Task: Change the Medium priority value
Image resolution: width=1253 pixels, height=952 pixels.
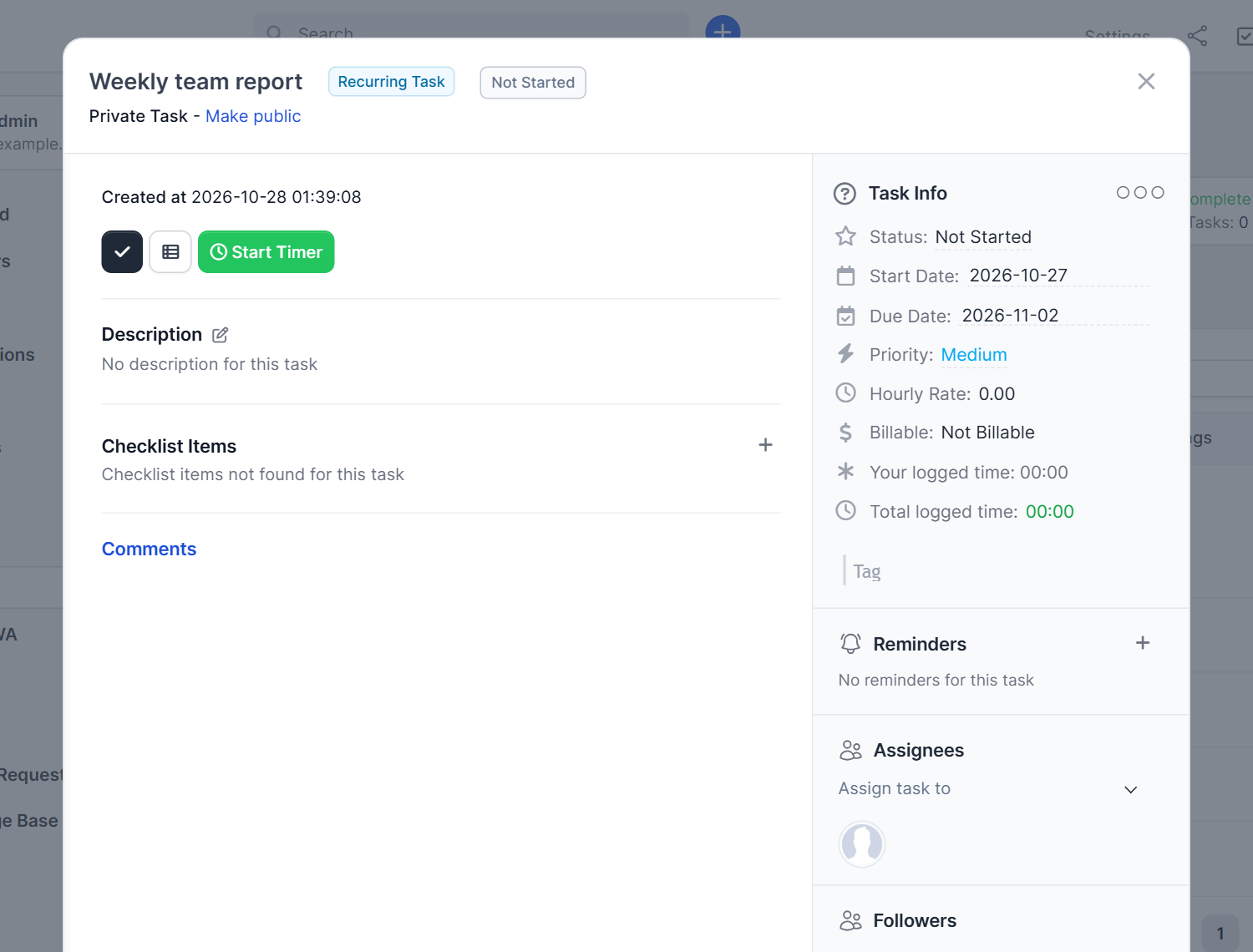Action: point(974,355)
